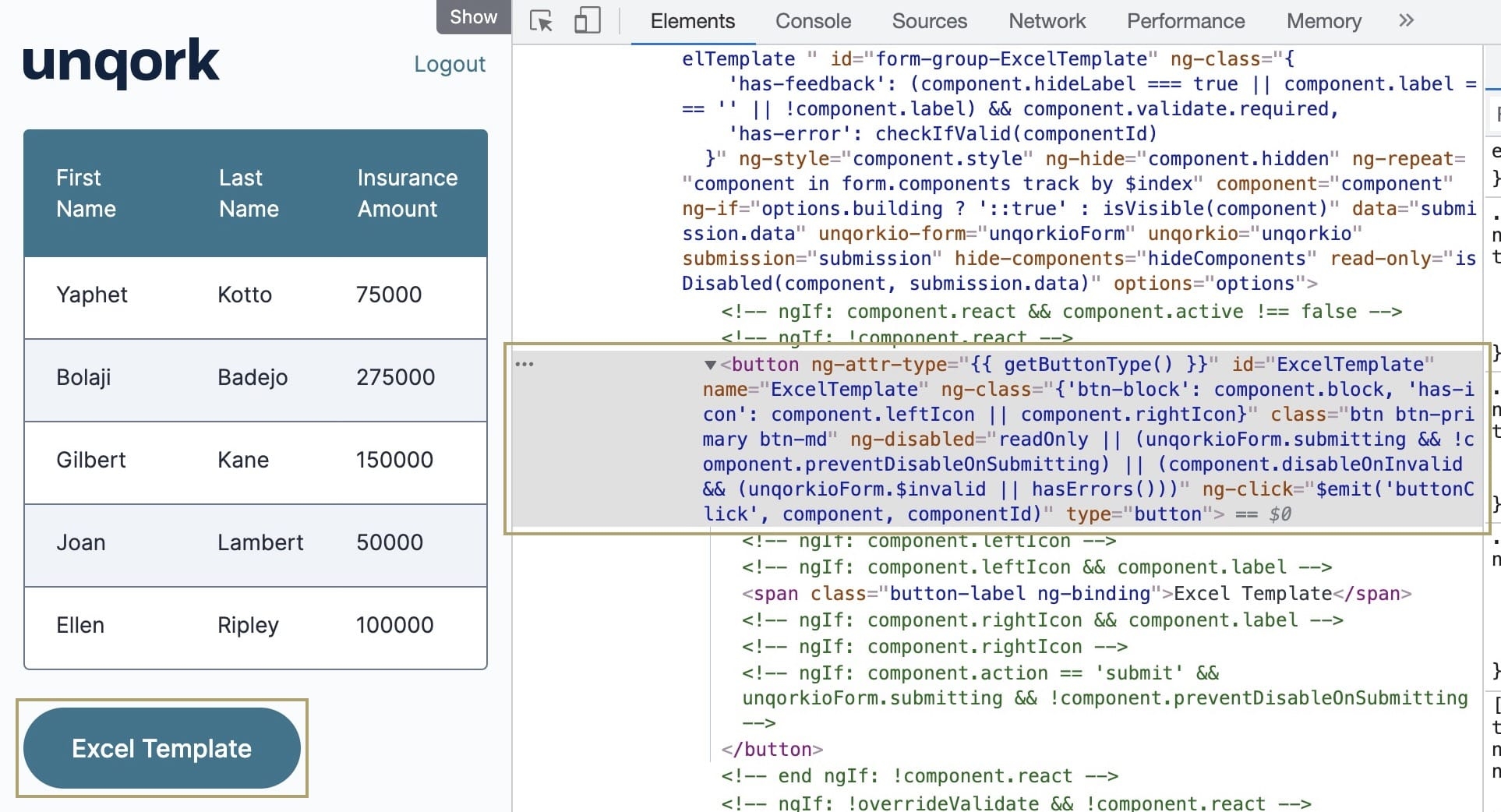Image resolution: width=1501 pixels, height=812 pixels.
Task: Click the 'component.react && component.active' comment line
Action: [x=1061, y=312]
